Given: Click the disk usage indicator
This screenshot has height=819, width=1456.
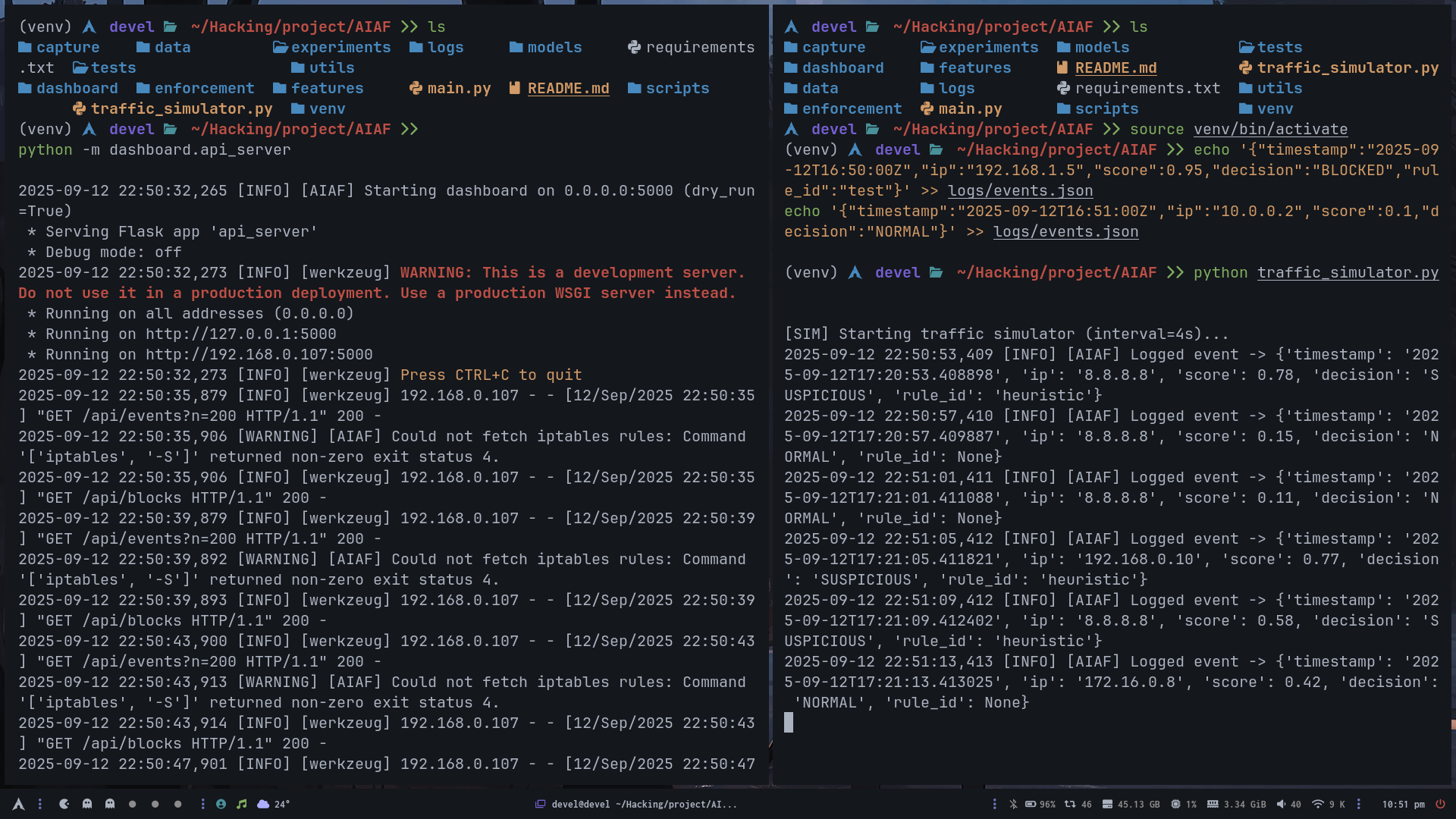Looking at the screenshot, I should 1131,804.
